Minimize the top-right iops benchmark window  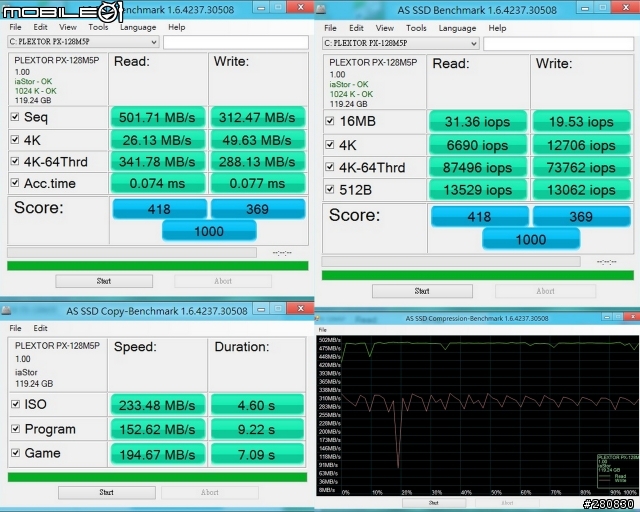585,8
